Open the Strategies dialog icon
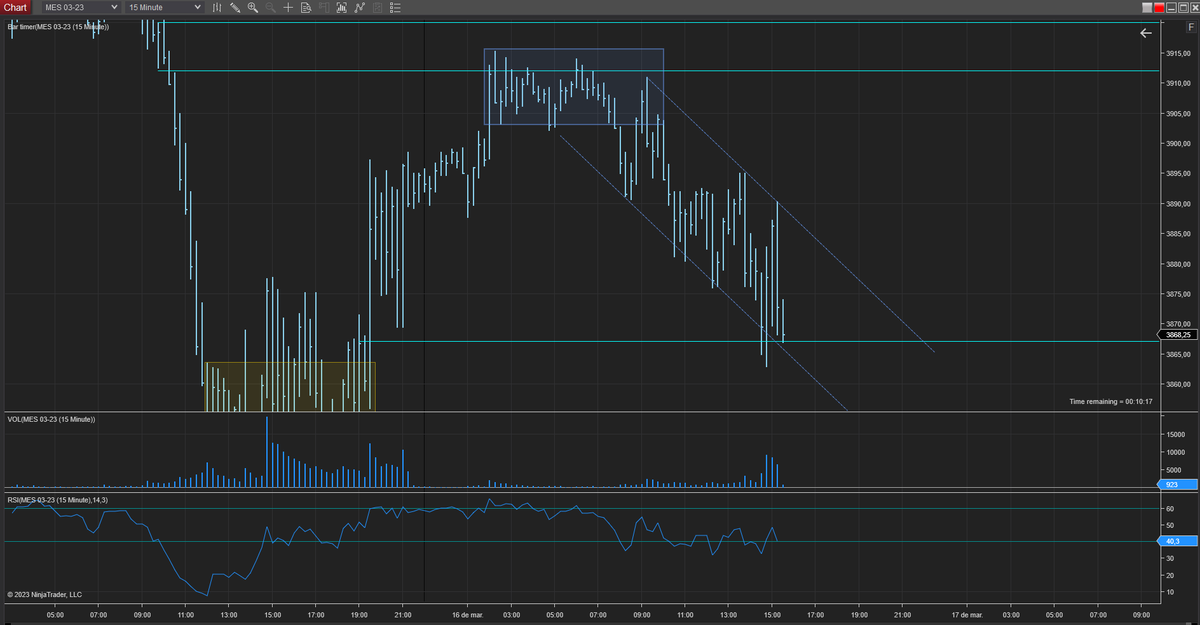Image resolution: width=1200 pixels, height=625 pixels. tap(378, 7)
